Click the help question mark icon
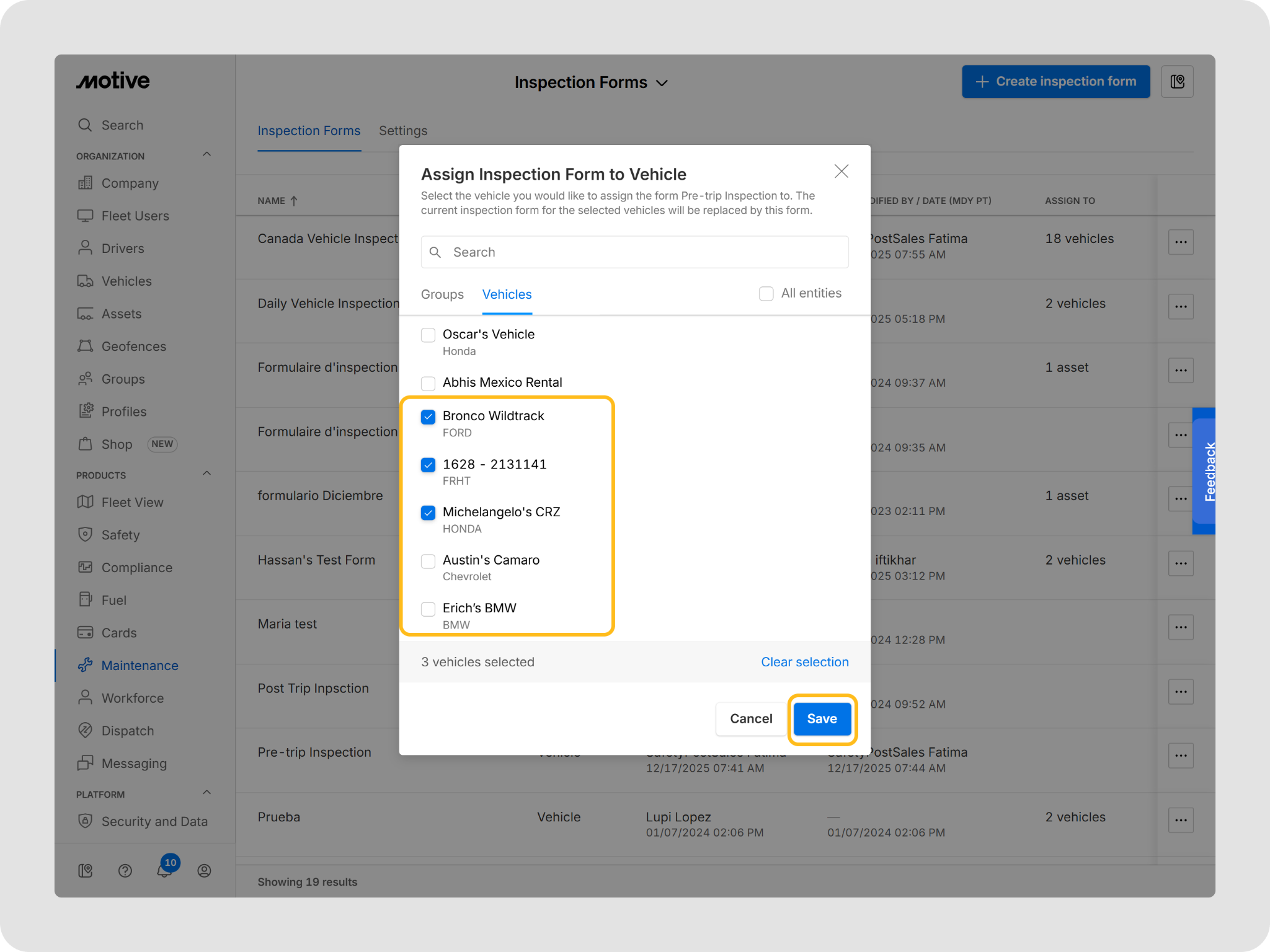Screen dimensions: 1270x952 point(125,871)
